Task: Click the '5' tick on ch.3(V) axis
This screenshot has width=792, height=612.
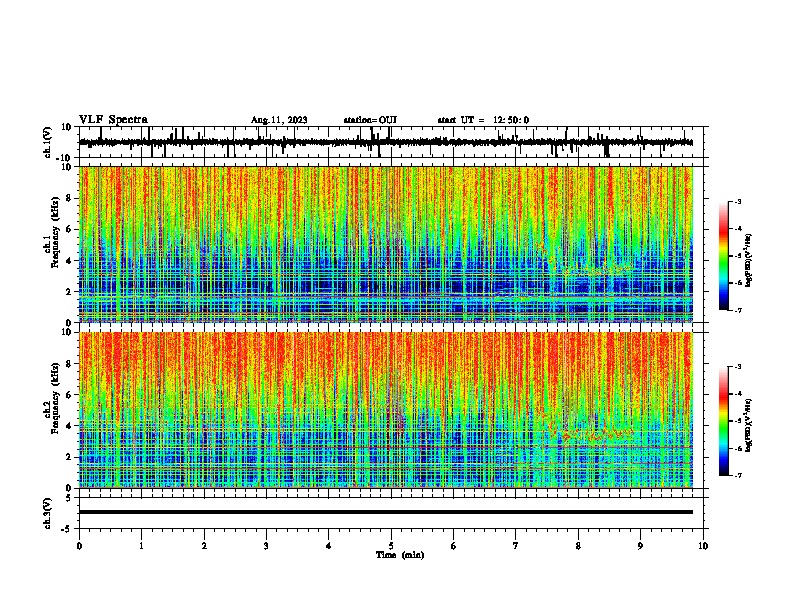Action: (x=69, y=498)
